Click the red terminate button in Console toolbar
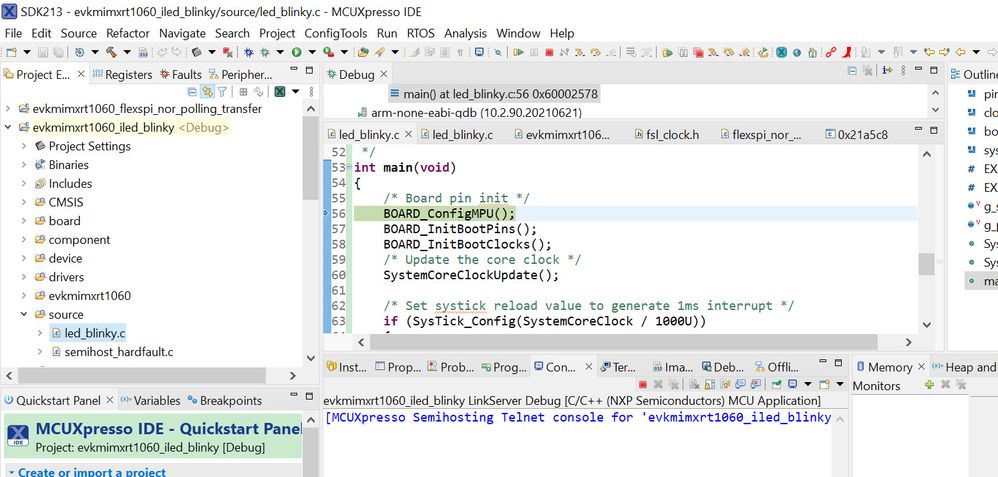 tap(643, 384)
